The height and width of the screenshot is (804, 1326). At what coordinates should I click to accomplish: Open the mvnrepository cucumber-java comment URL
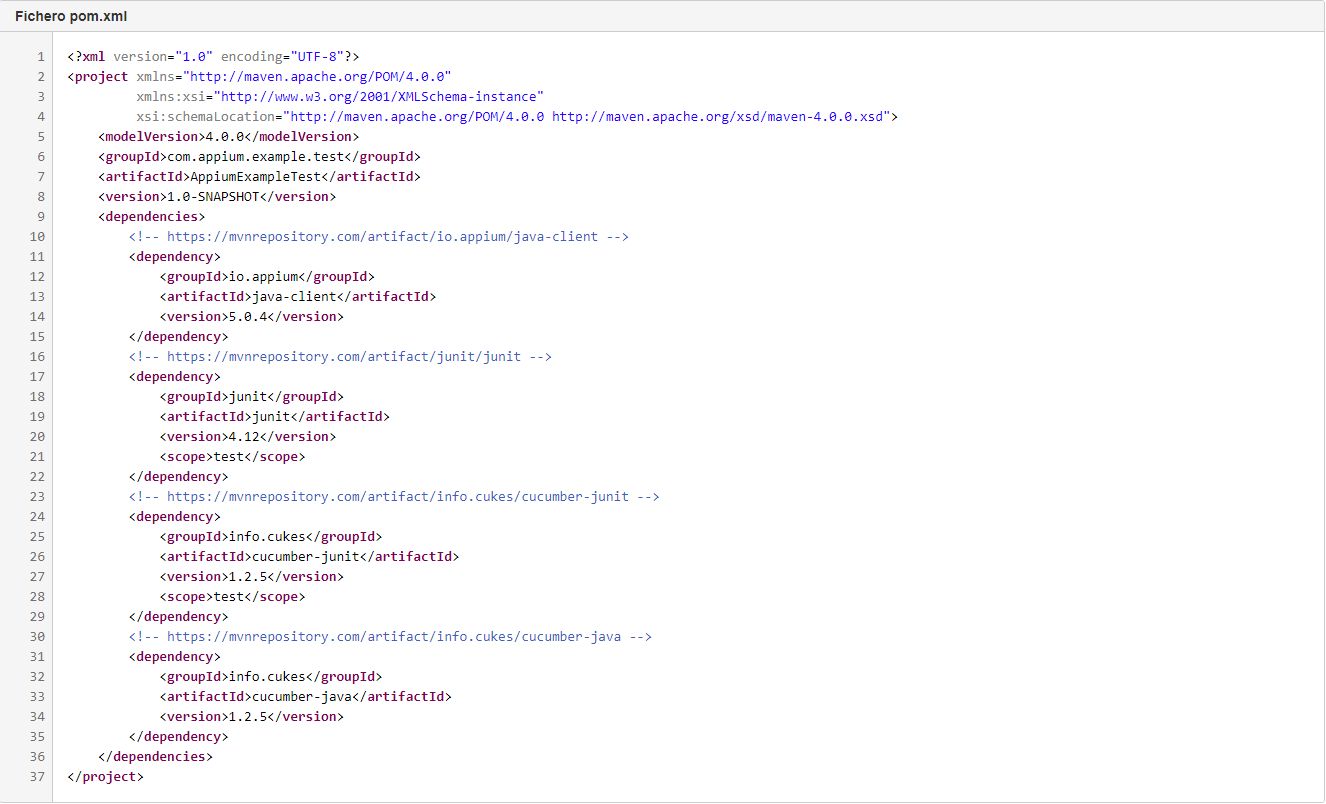coord(394,636)
